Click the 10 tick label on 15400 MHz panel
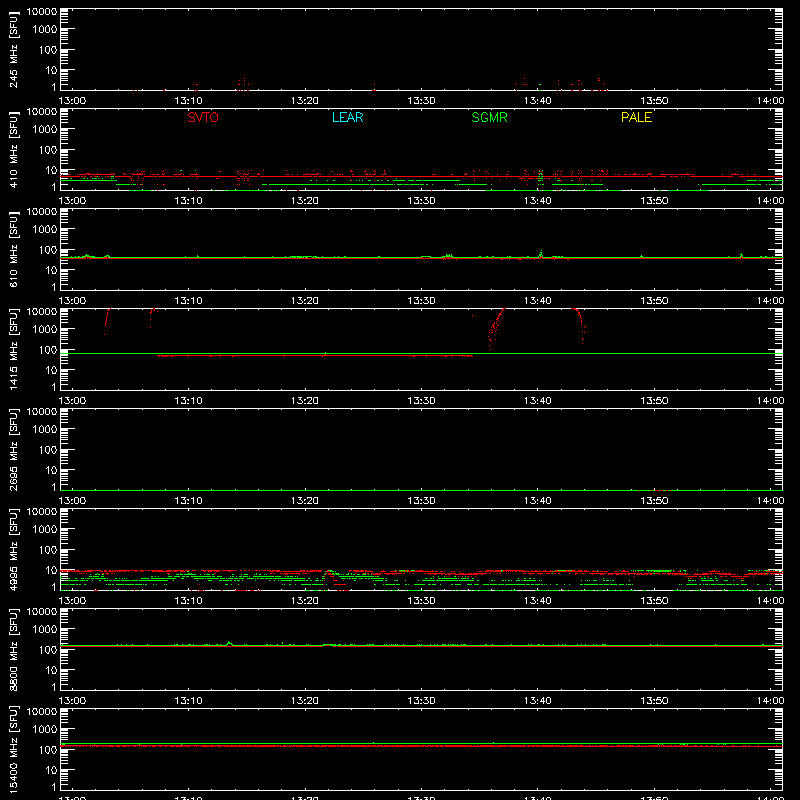The height and width of the screenshot is (800, 800). point(51,770)
